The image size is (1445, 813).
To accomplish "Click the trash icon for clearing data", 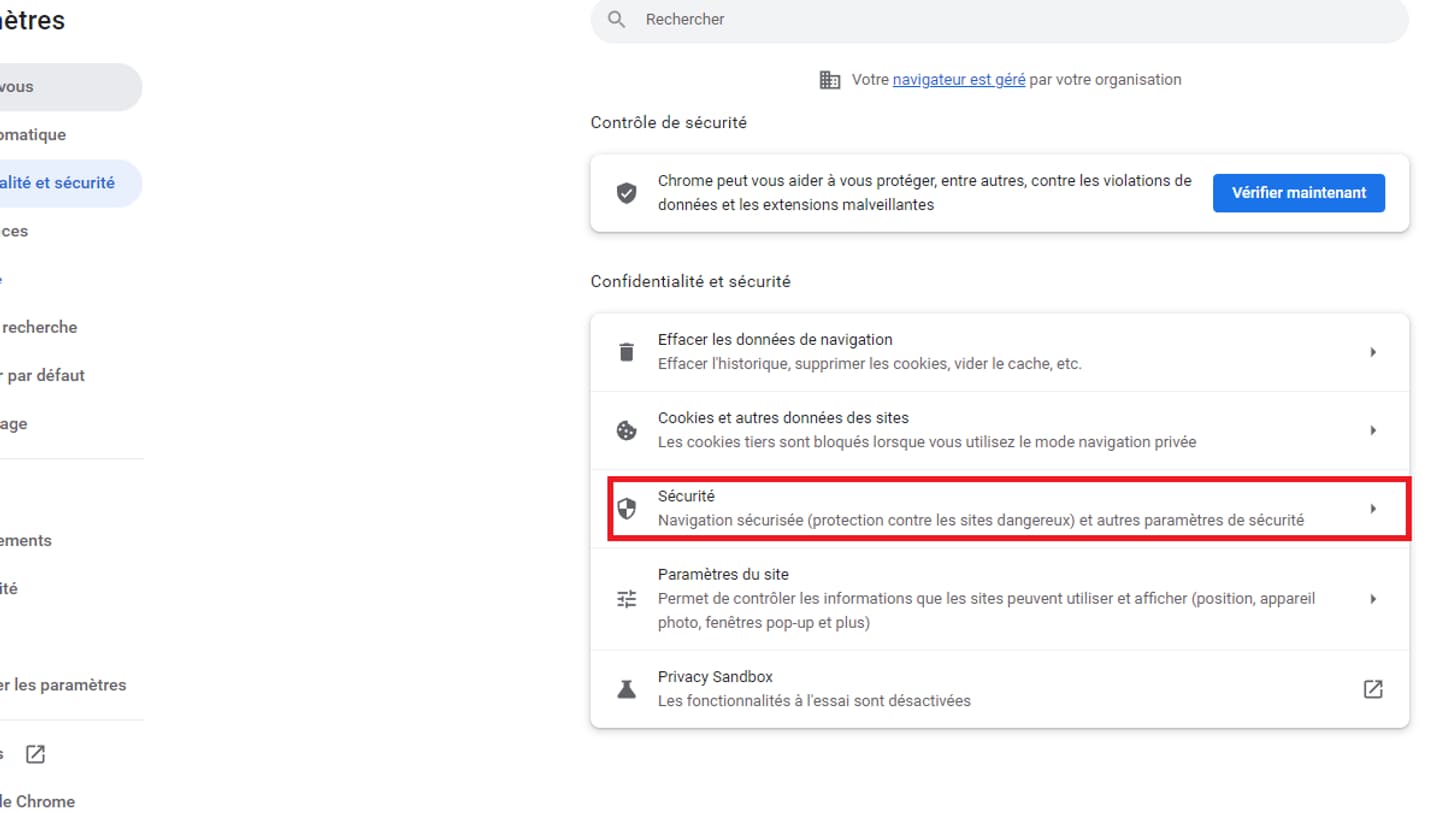I will pyautogui.click(x=627, y=352).
